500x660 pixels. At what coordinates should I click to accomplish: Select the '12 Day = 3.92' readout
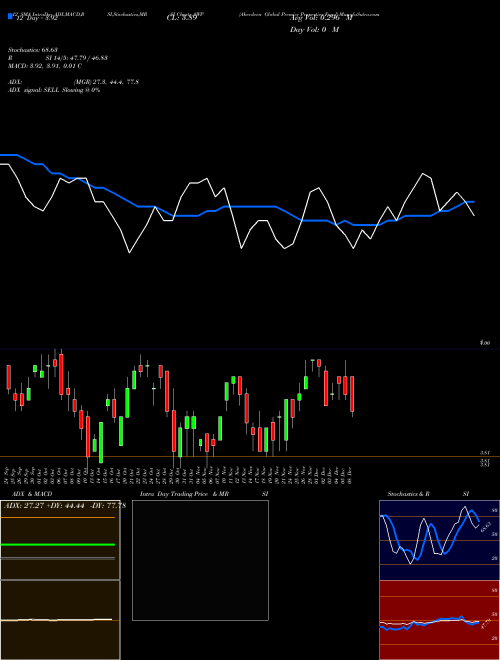pos(36,18)
